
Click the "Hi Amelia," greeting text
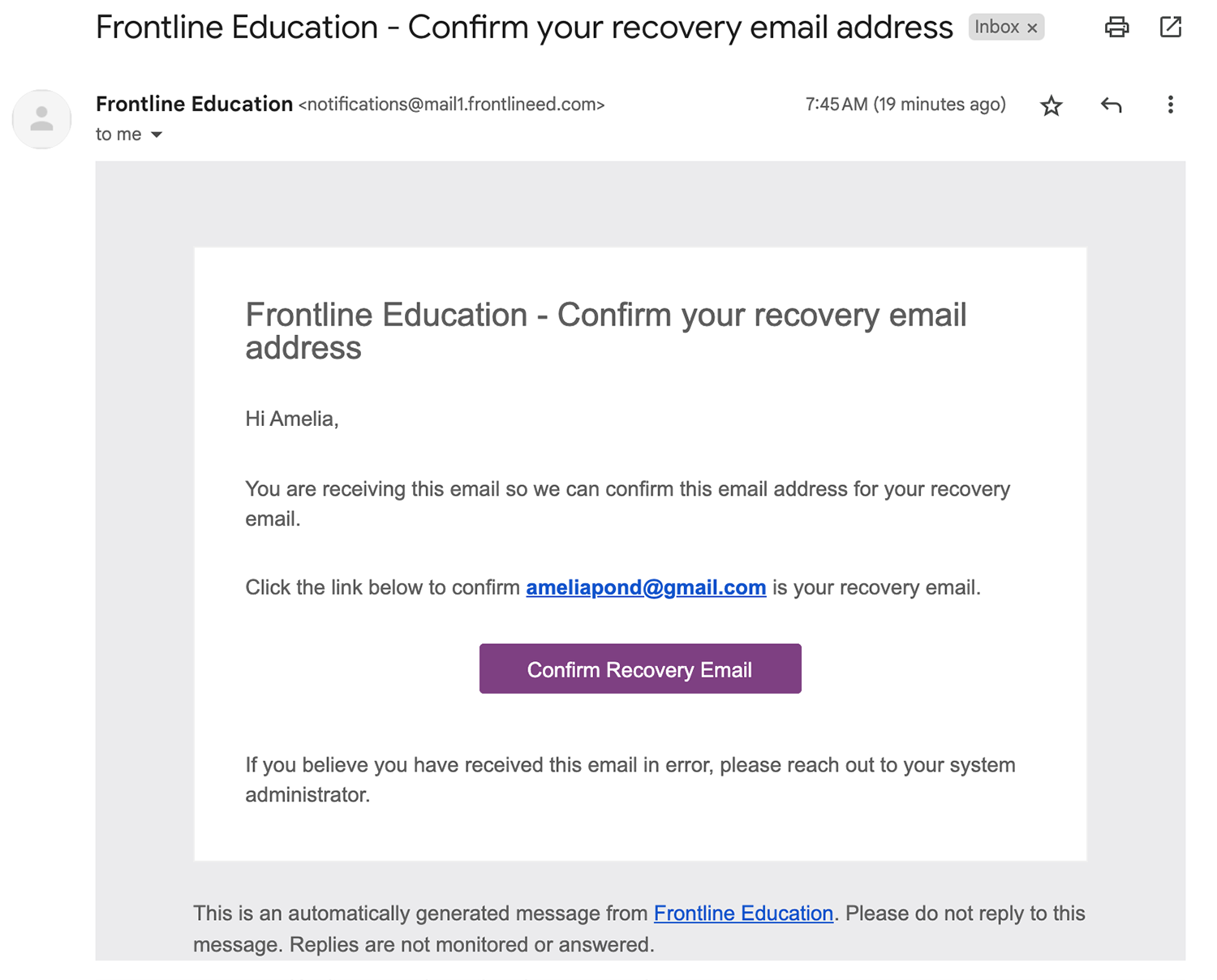[292, 419]
